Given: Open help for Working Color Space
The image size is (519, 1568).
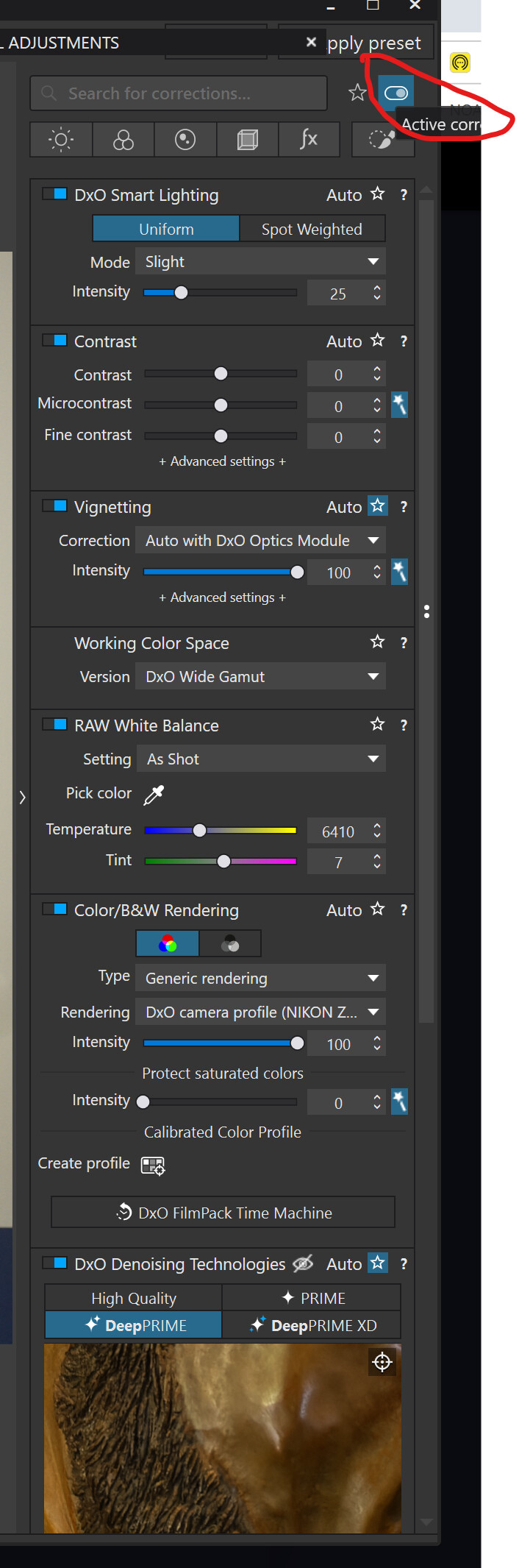Looking at the screenshot, I should click(404, 643).
